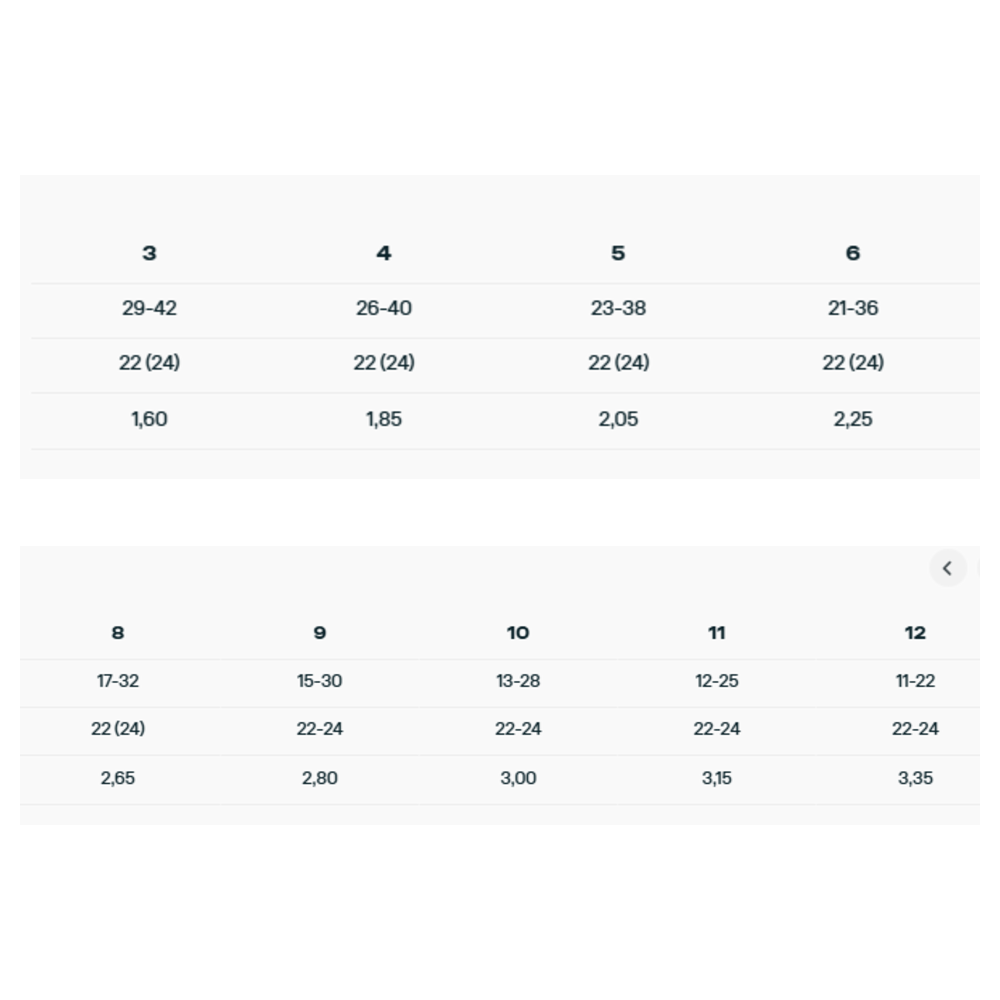Click the 1,60 value cell

149,419
